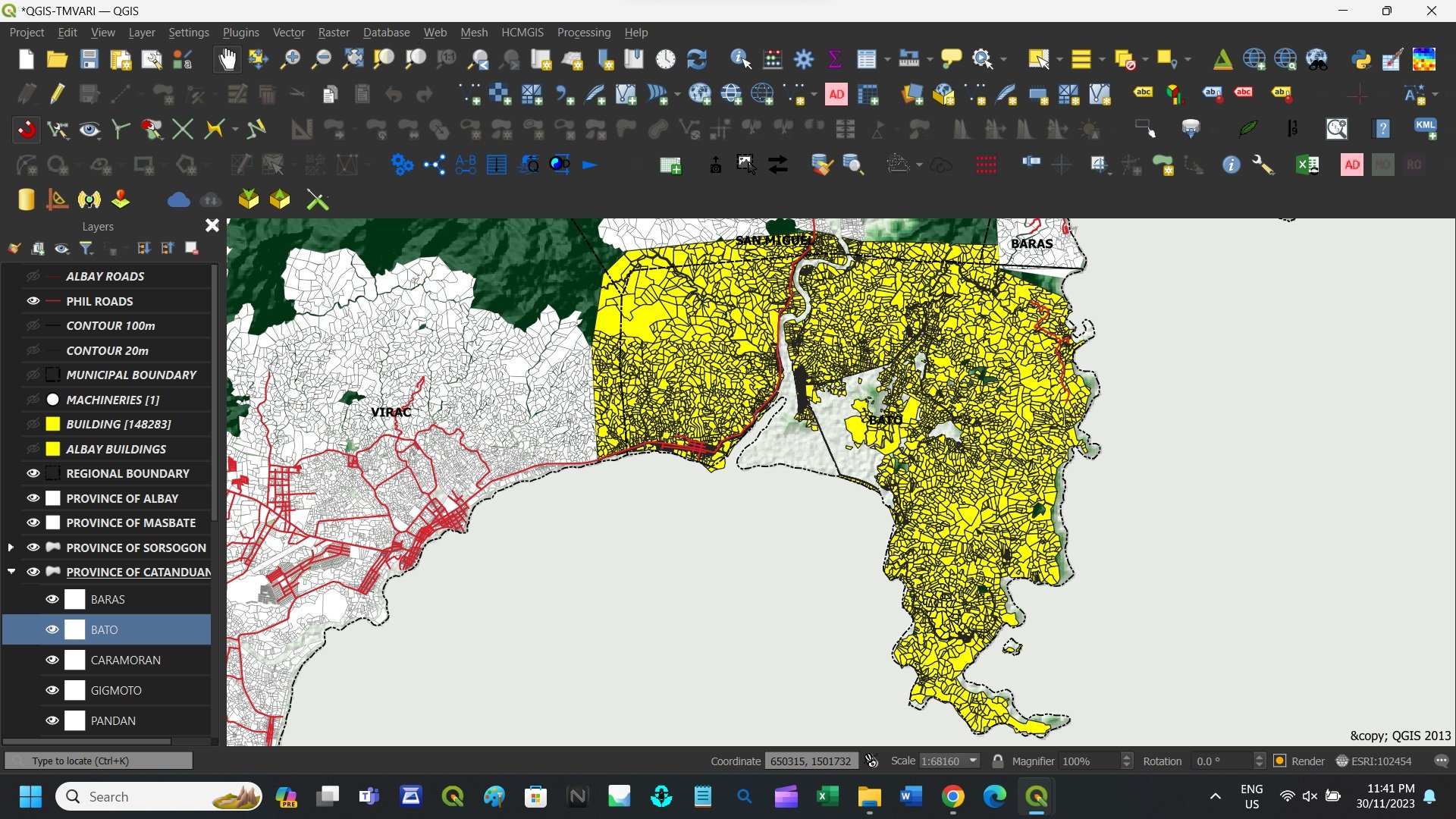Click the Filter Legend funnel icon

(x=86, y=248)
